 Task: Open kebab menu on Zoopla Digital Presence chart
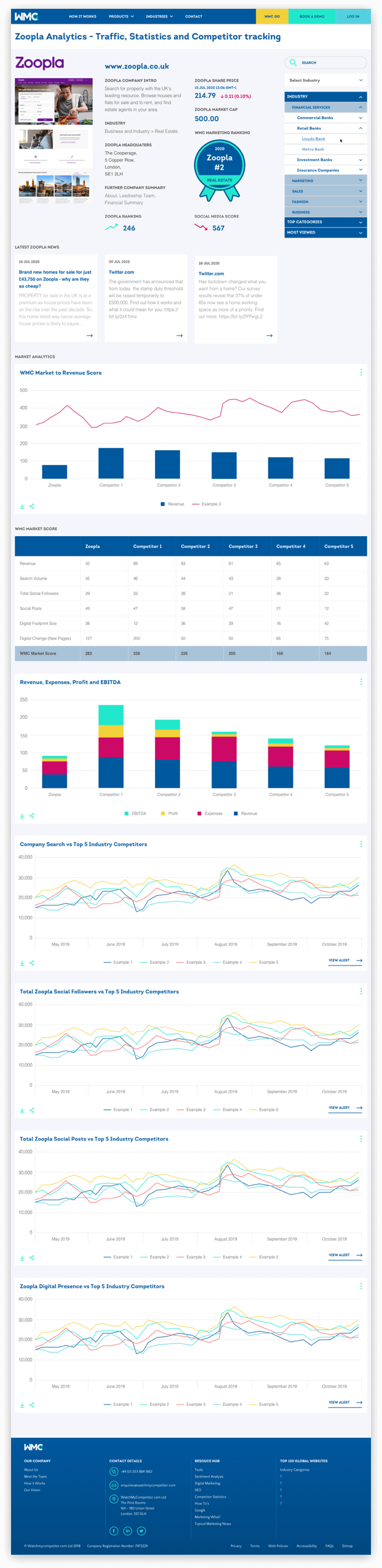360,1286
